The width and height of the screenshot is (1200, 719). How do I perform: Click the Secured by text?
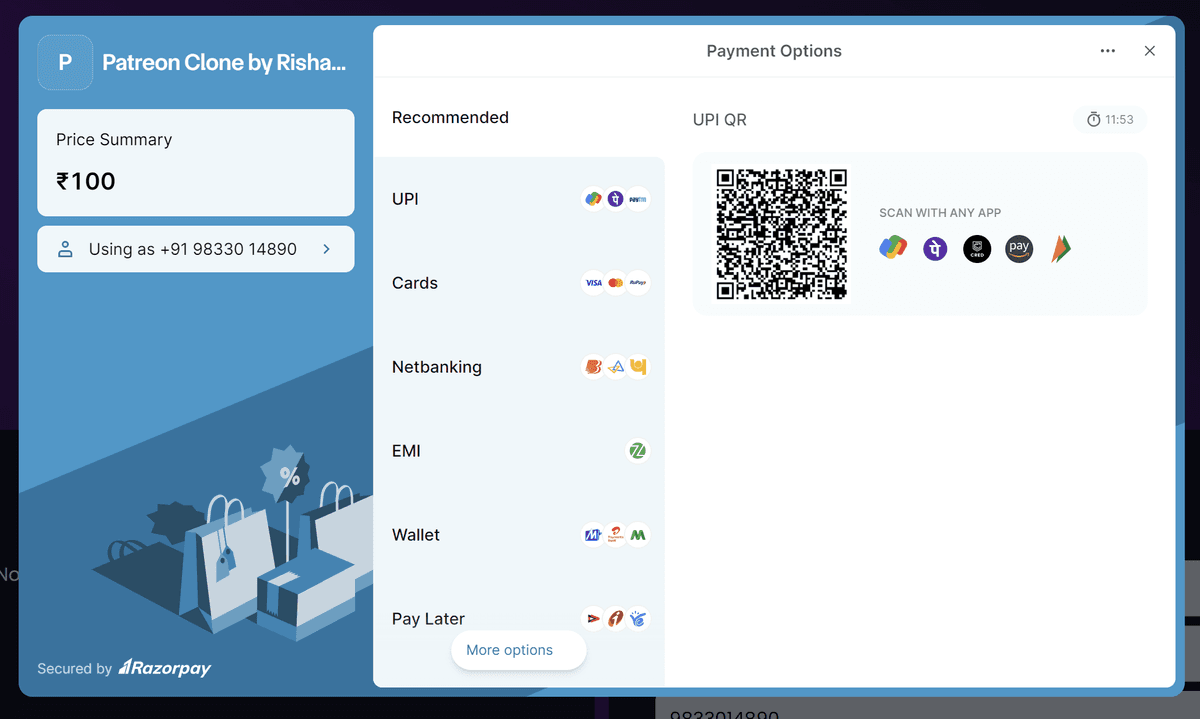[74, 669]
